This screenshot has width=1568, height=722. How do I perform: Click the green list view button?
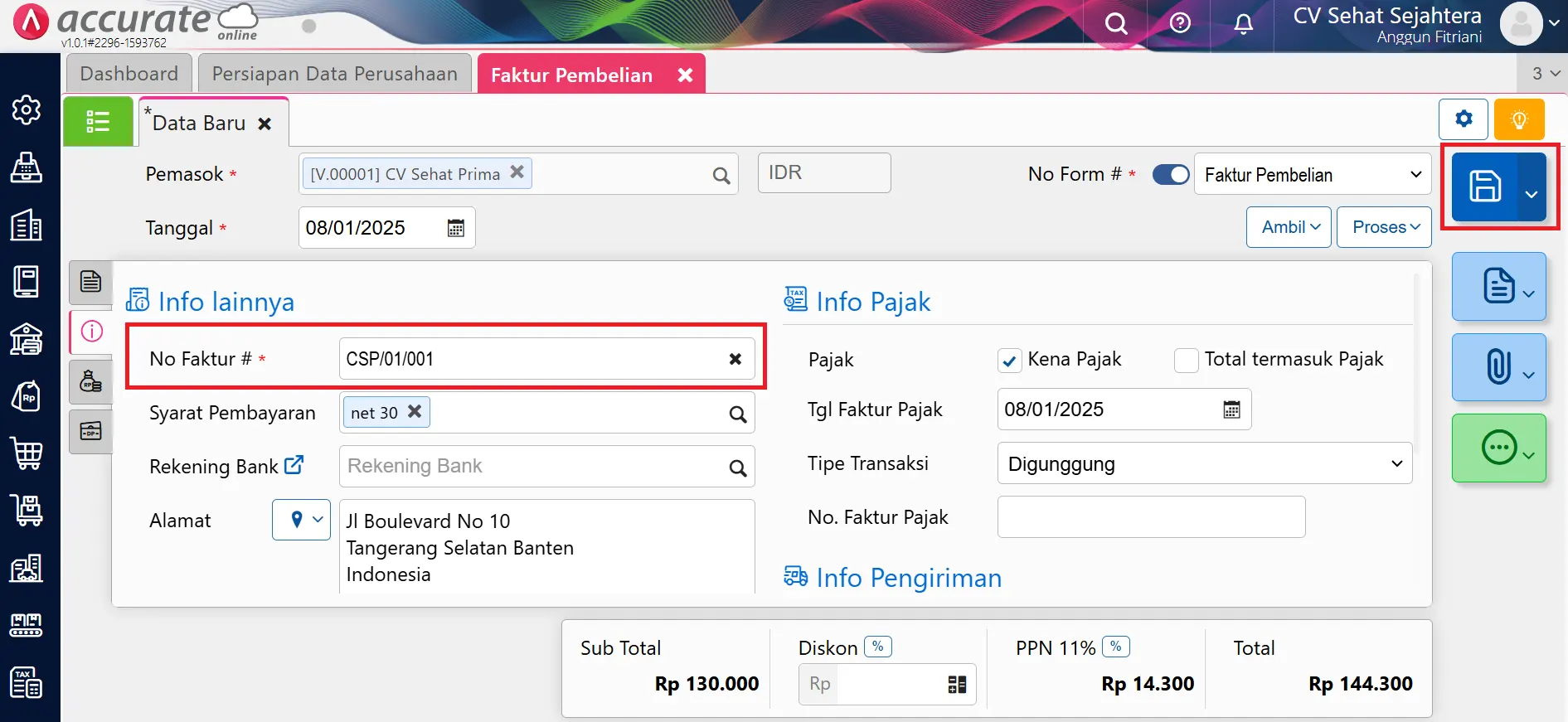98,122
